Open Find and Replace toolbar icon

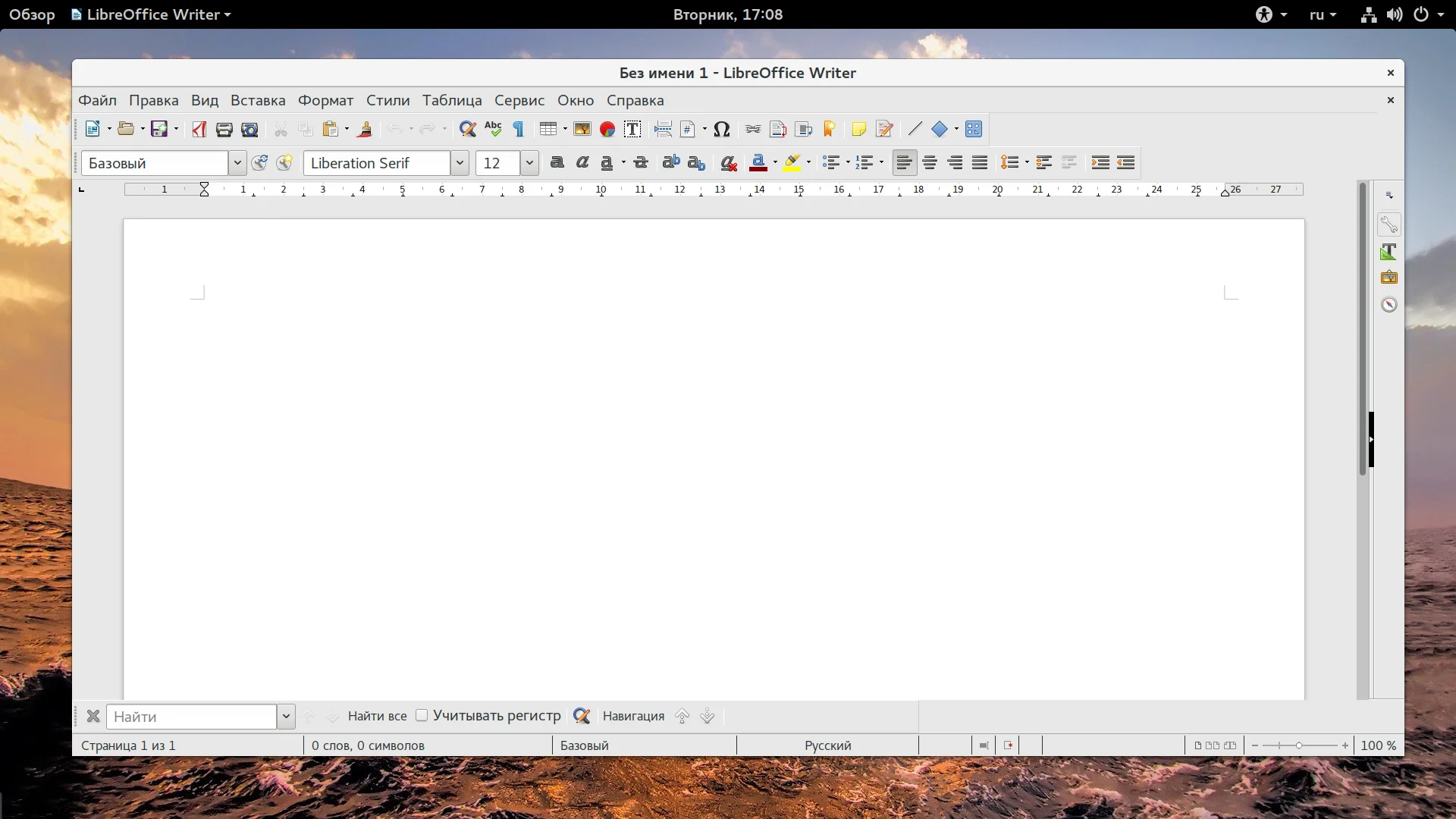coord(467,129)
